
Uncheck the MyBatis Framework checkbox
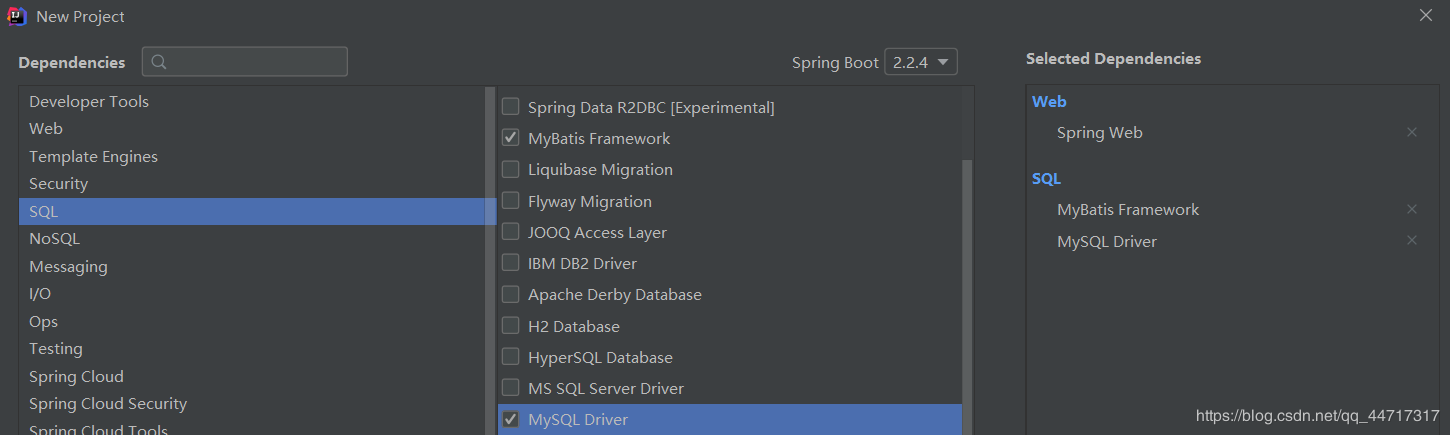(510, 138)
